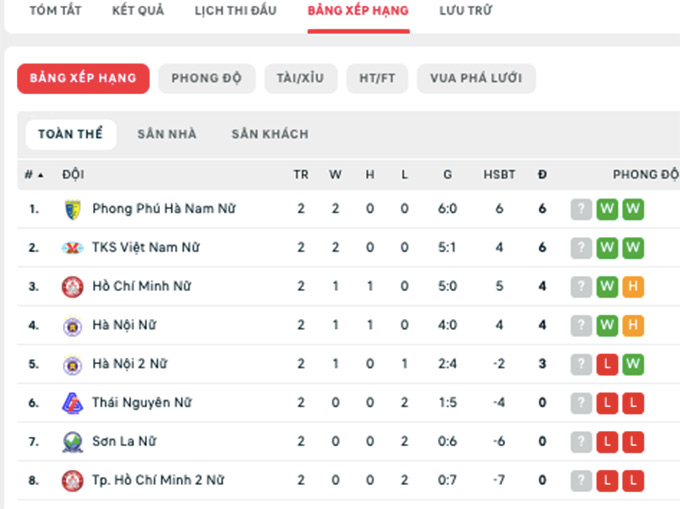Screen dimensions: 680x509
Task: Open the Tài/Xỉu view
Action: (x=301, y=78)
